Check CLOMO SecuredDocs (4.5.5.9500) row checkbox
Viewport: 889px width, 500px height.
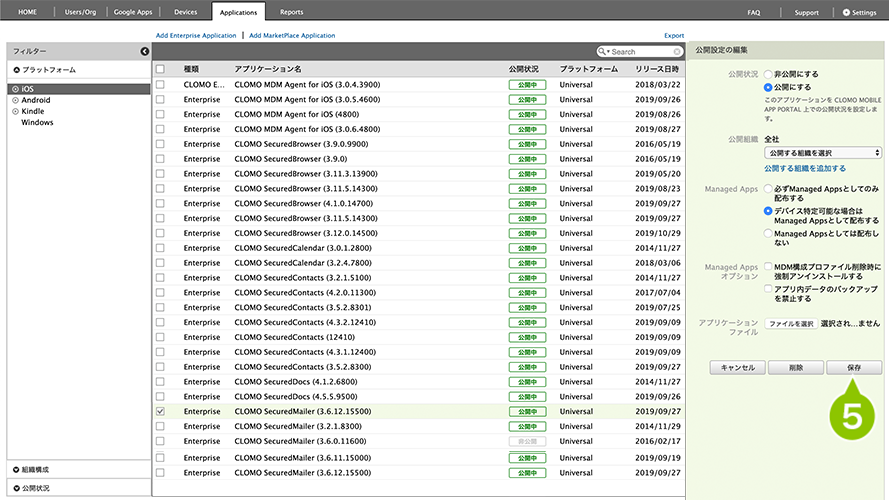160,397
